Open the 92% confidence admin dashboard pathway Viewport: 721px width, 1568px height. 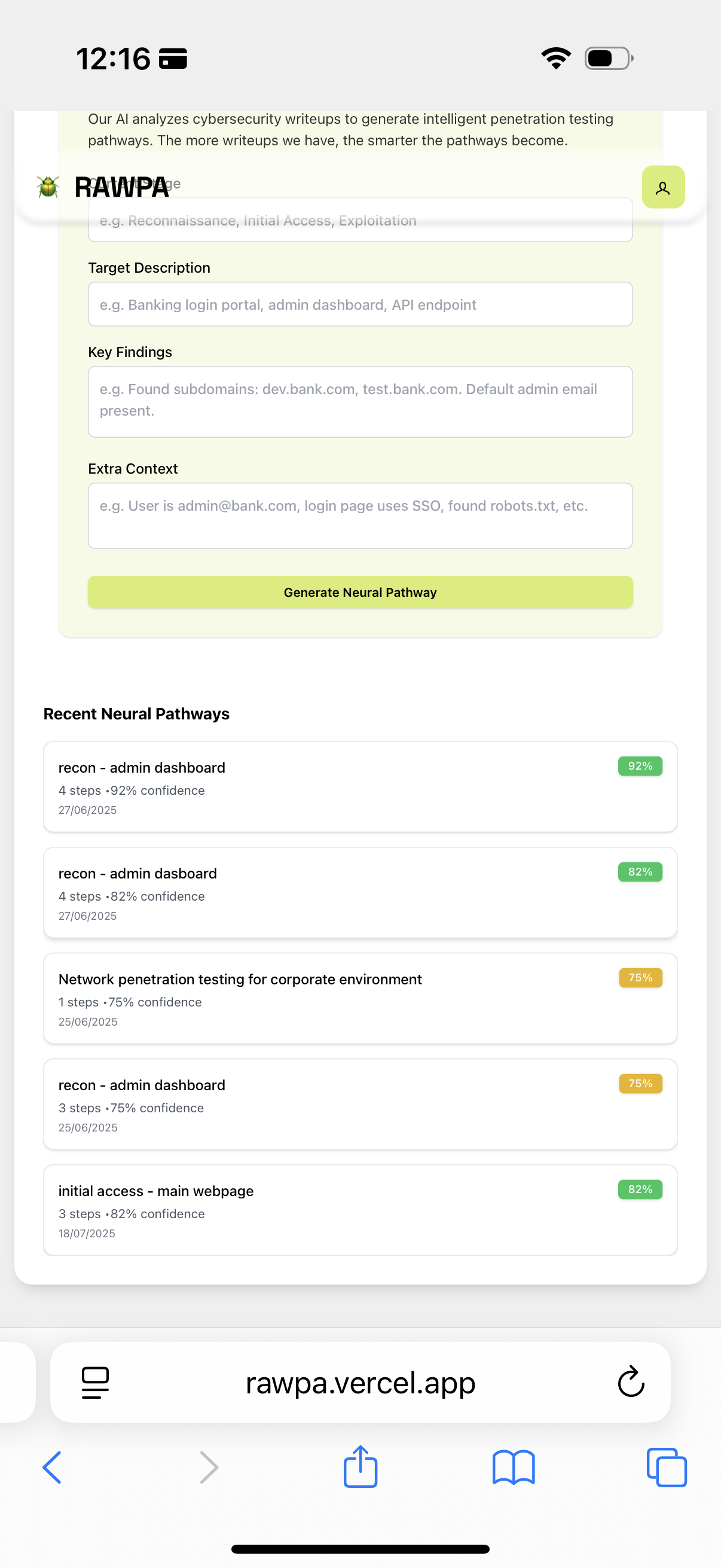(360, 786)
